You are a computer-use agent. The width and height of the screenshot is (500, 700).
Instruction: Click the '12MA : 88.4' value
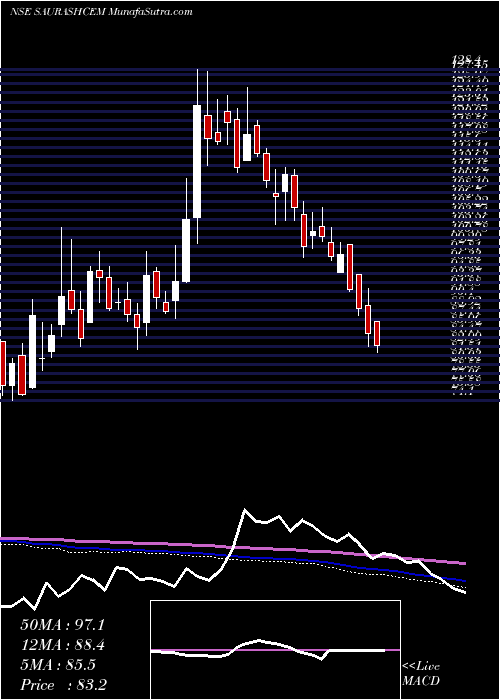click(x=62, y=645)
